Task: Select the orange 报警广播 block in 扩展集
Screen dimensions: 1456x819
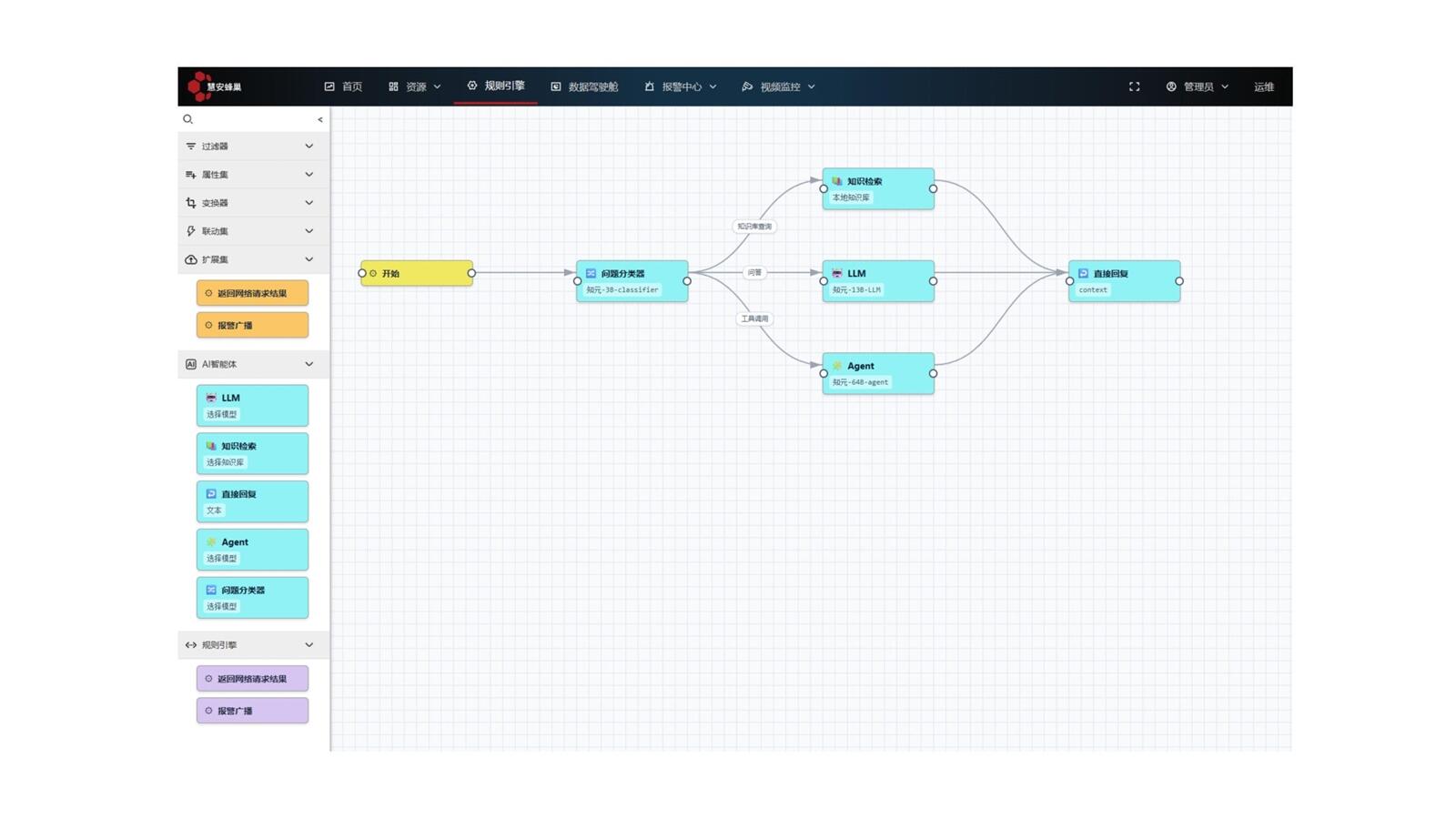Action: (252, 325)
